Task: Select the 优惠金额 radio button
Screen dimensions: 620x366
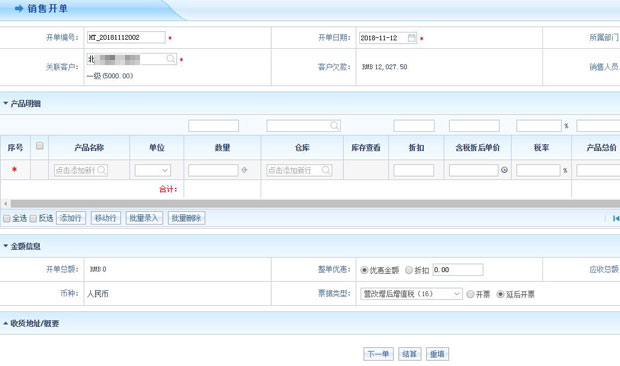Action: [x=364, y=270]
